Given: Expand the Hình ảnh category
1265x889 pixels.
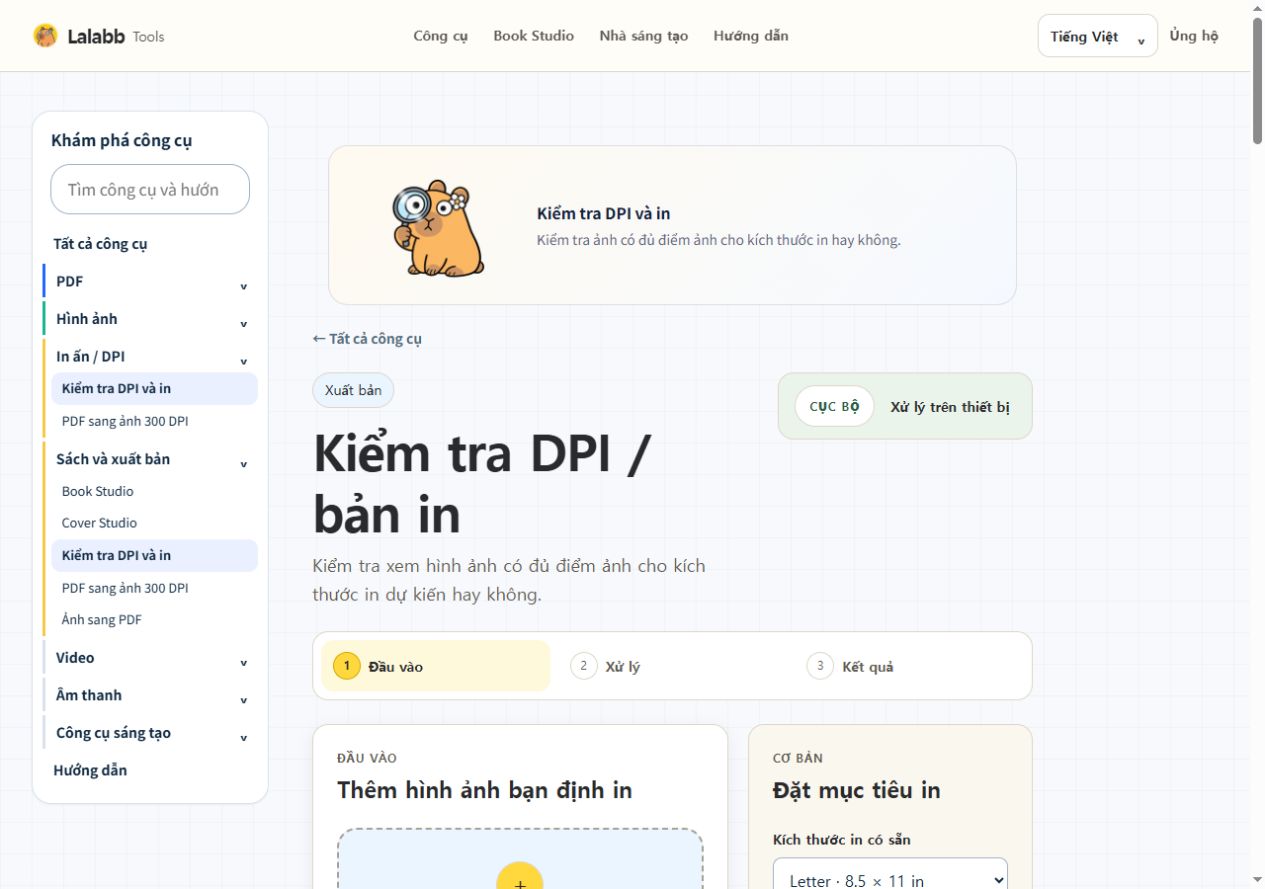Looking at the screenshot, I should point(150,319).
